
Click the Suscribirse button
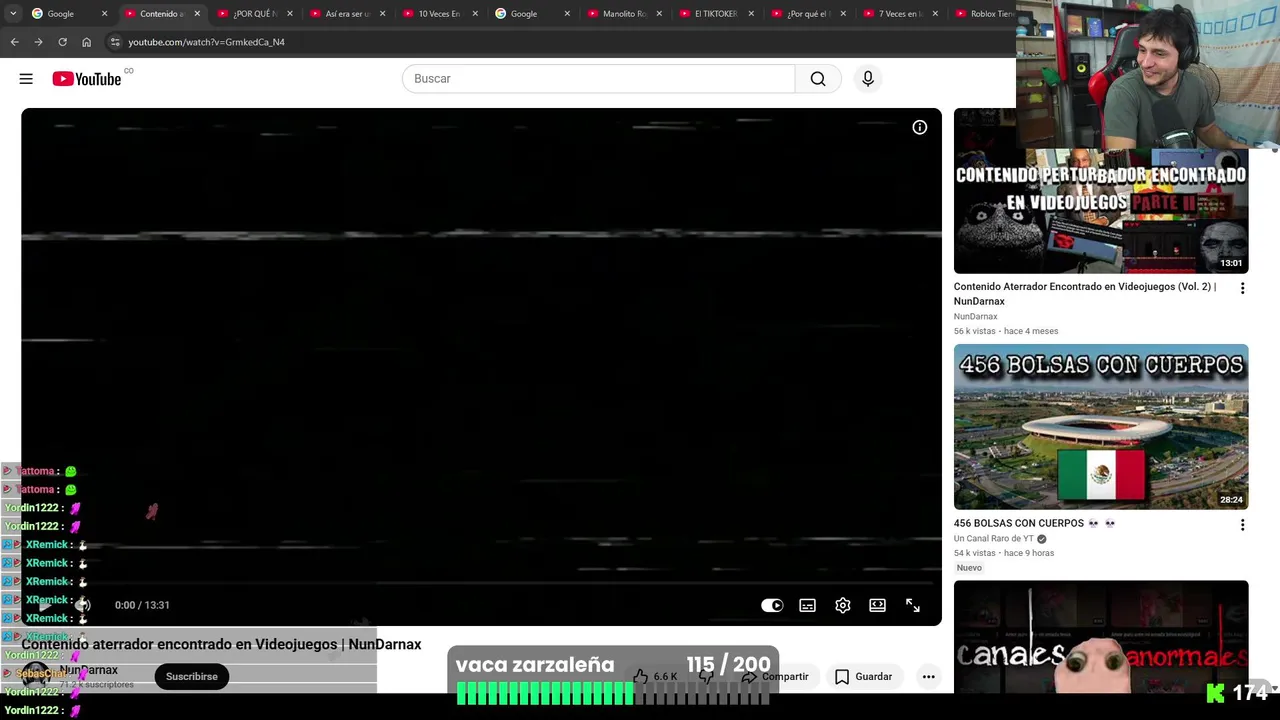[x=192, y=677]
